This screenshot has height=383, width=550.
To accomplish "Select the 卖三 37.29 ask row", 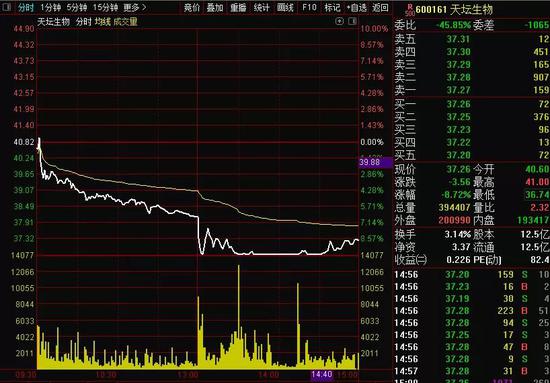I will point(471,65).
